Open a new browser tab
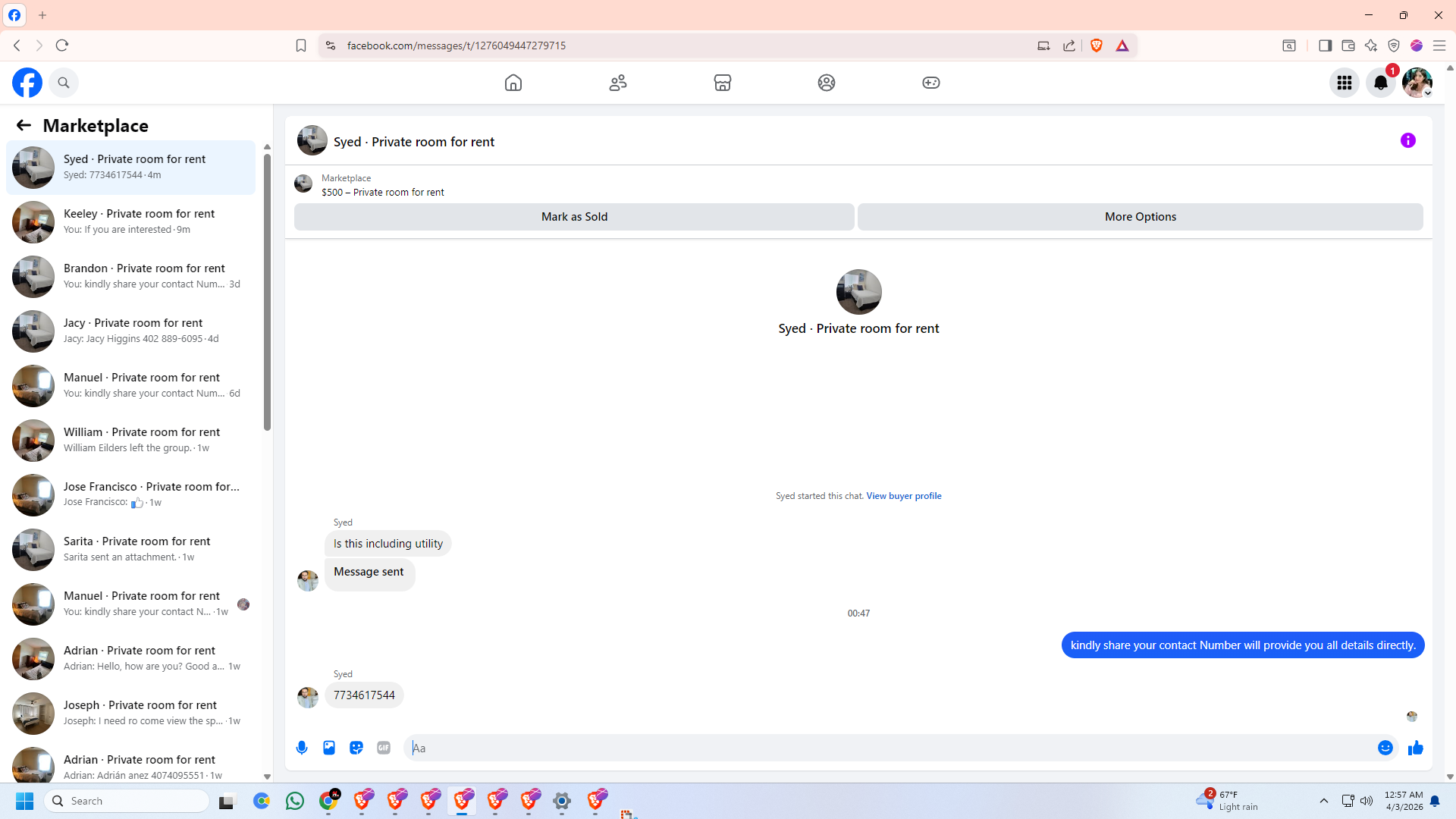 [x=42, y=15]
